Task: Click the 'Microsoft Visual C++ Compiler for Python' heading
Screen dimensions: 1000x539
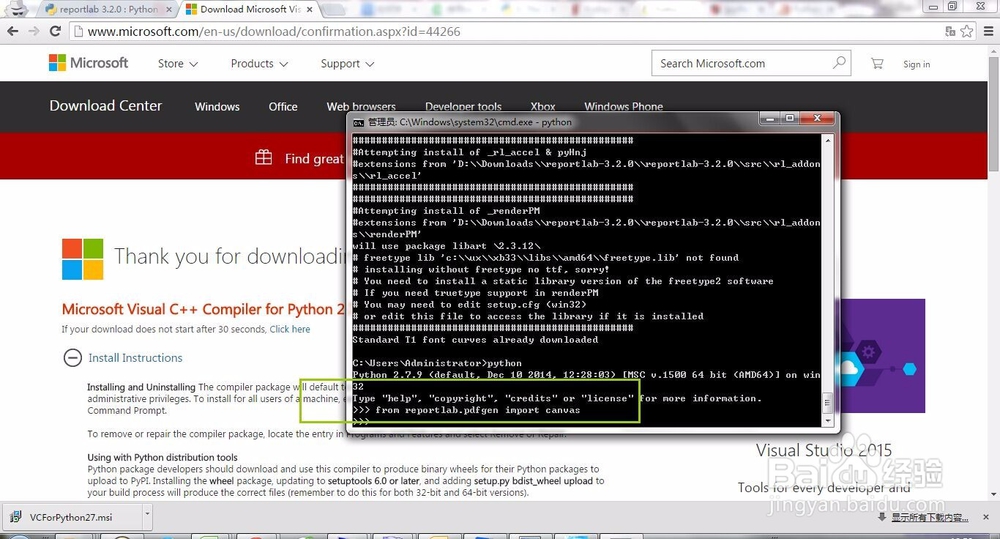Action: [x=203, y=309]
